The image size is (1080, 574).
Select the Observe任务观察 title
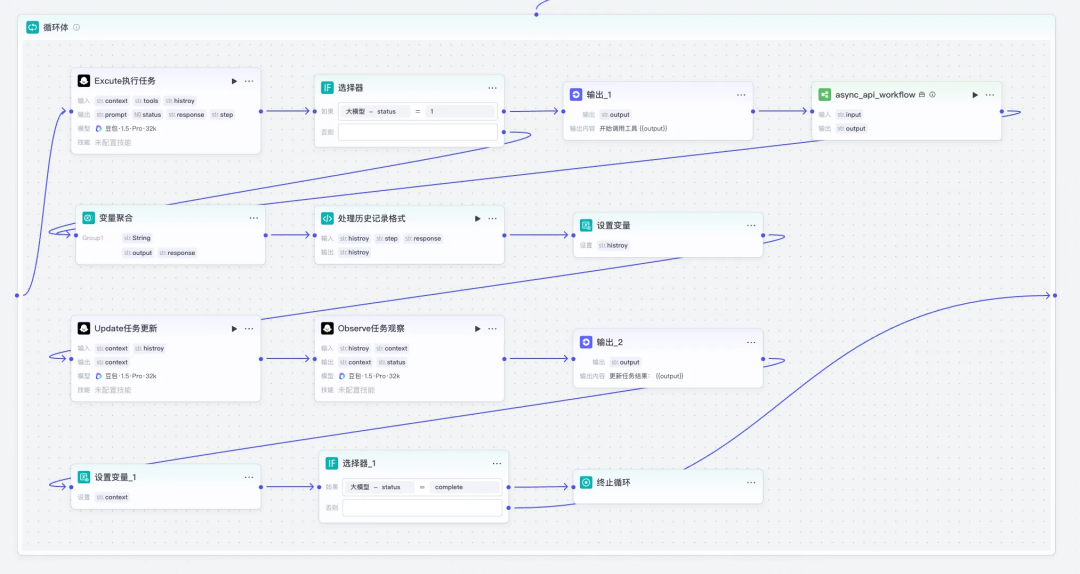(x=371, y=328)
